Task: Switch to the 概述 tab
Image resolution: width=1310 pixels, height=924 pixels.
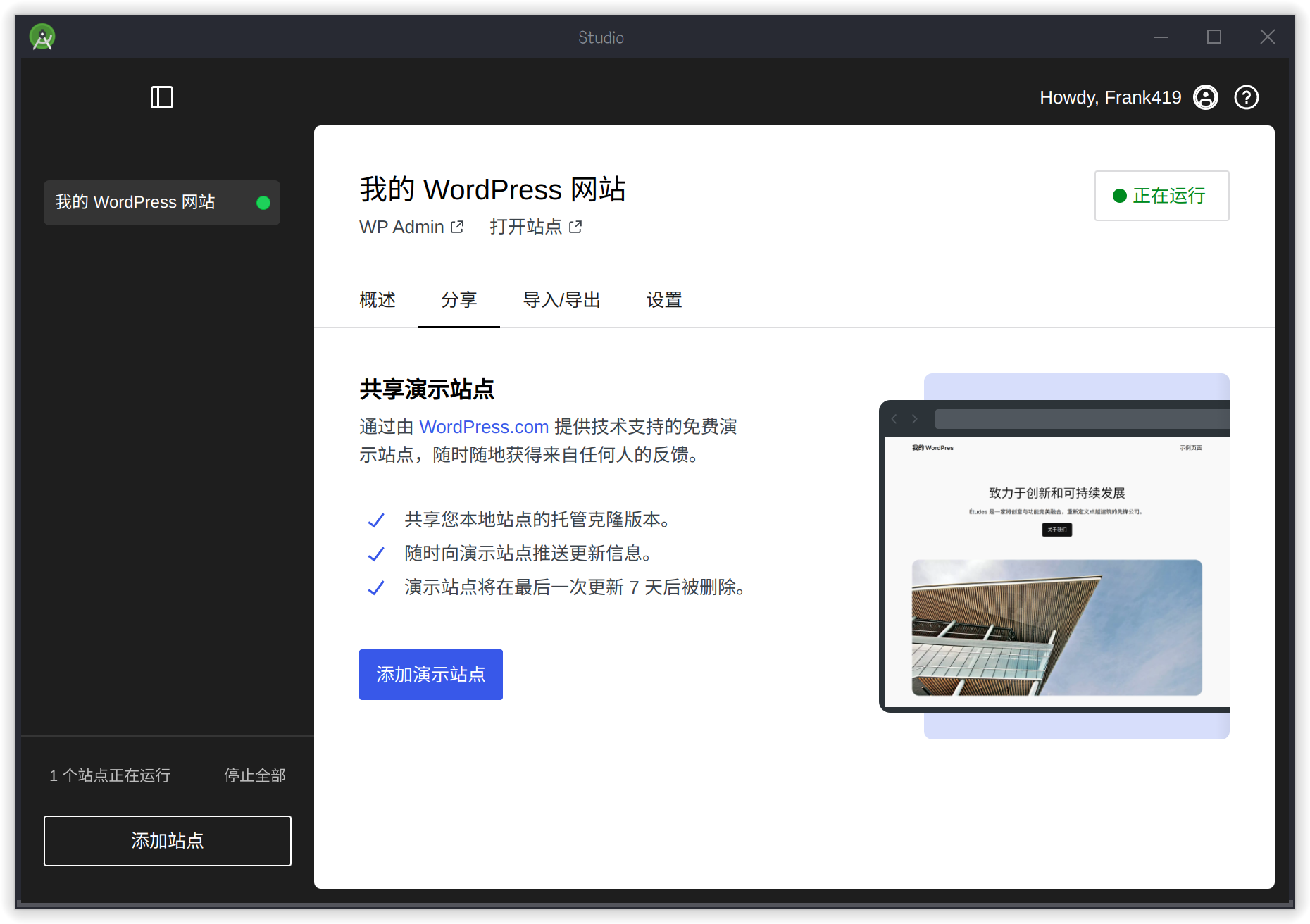Action: [x=377, y=300]
